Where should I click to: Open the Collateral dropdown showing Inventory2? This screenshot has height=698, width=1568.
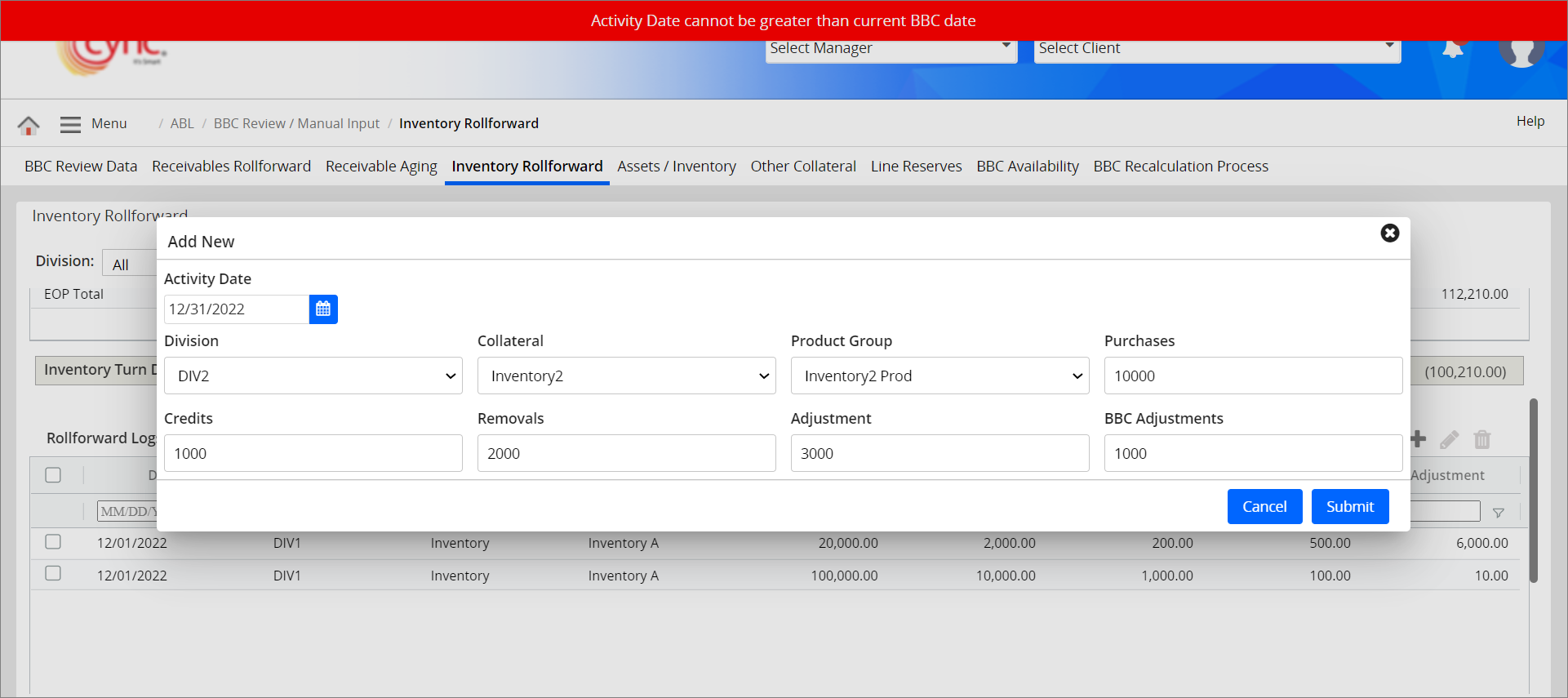(x=626, y=376)
